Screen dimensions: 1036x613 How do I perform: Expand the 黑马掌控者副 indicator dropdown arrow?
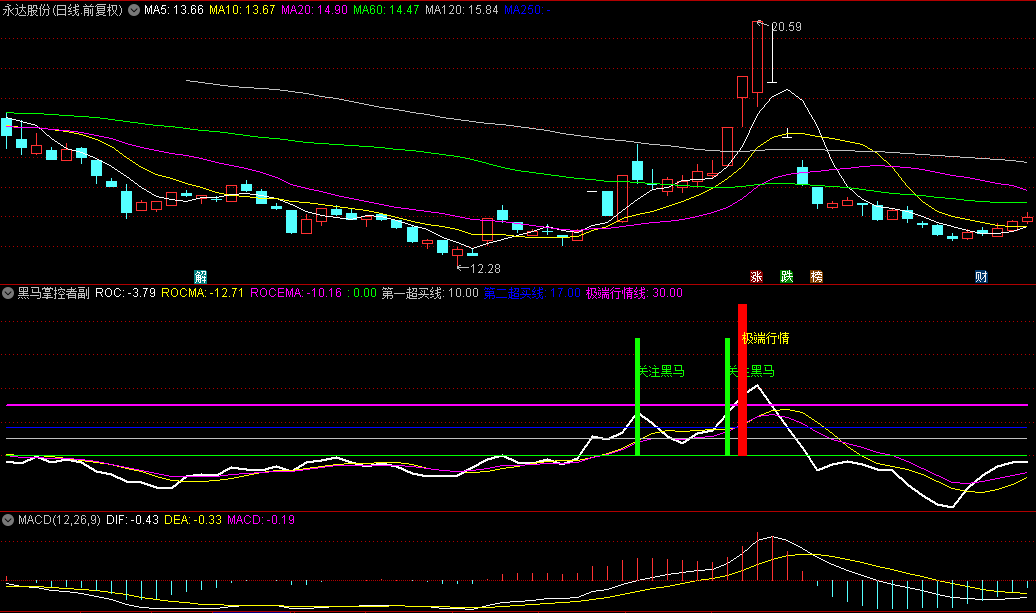[x=9, y=294]
